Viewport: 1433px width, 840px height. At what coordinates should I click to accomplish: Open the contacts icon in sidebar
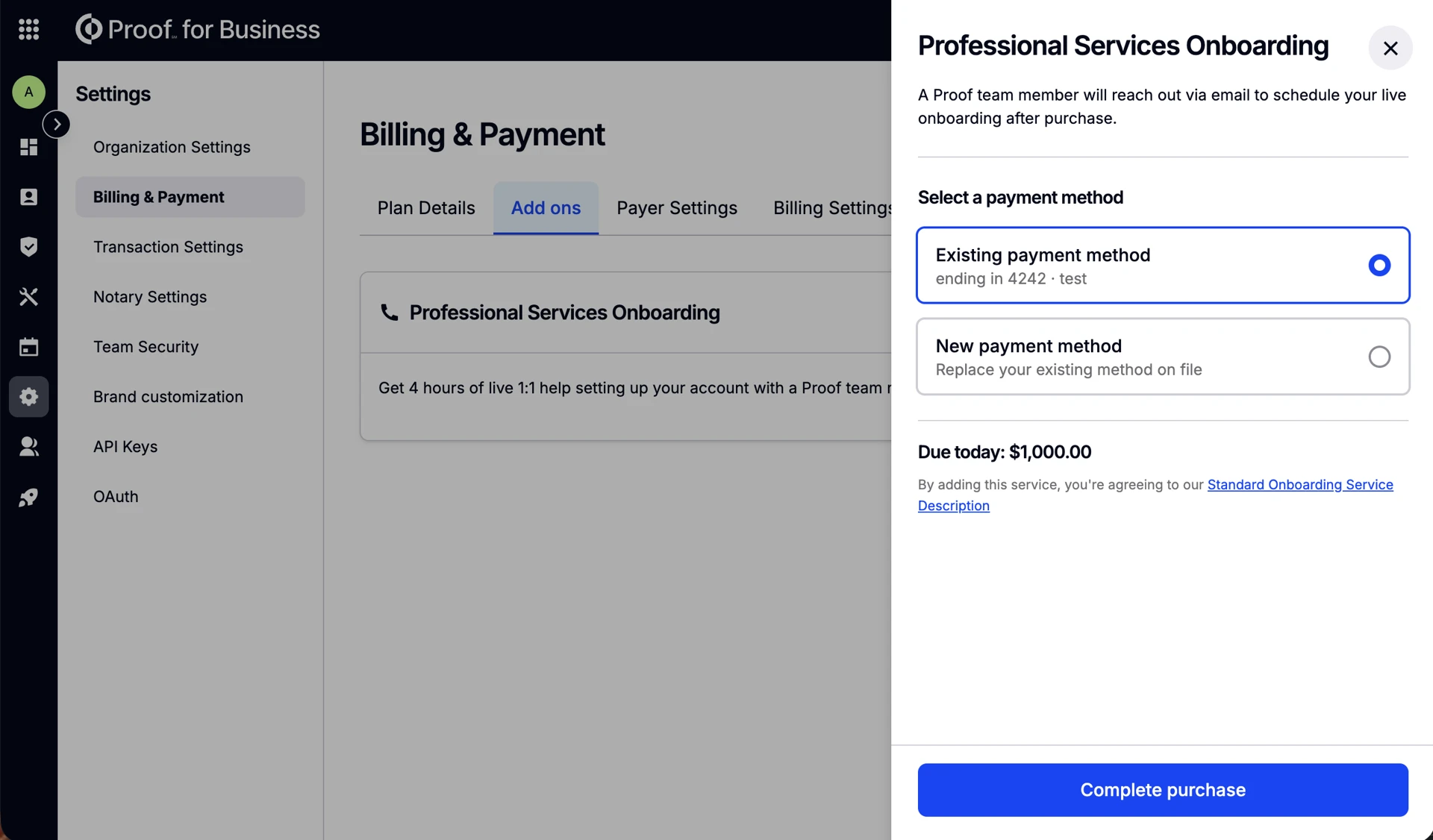pos(28,197)
